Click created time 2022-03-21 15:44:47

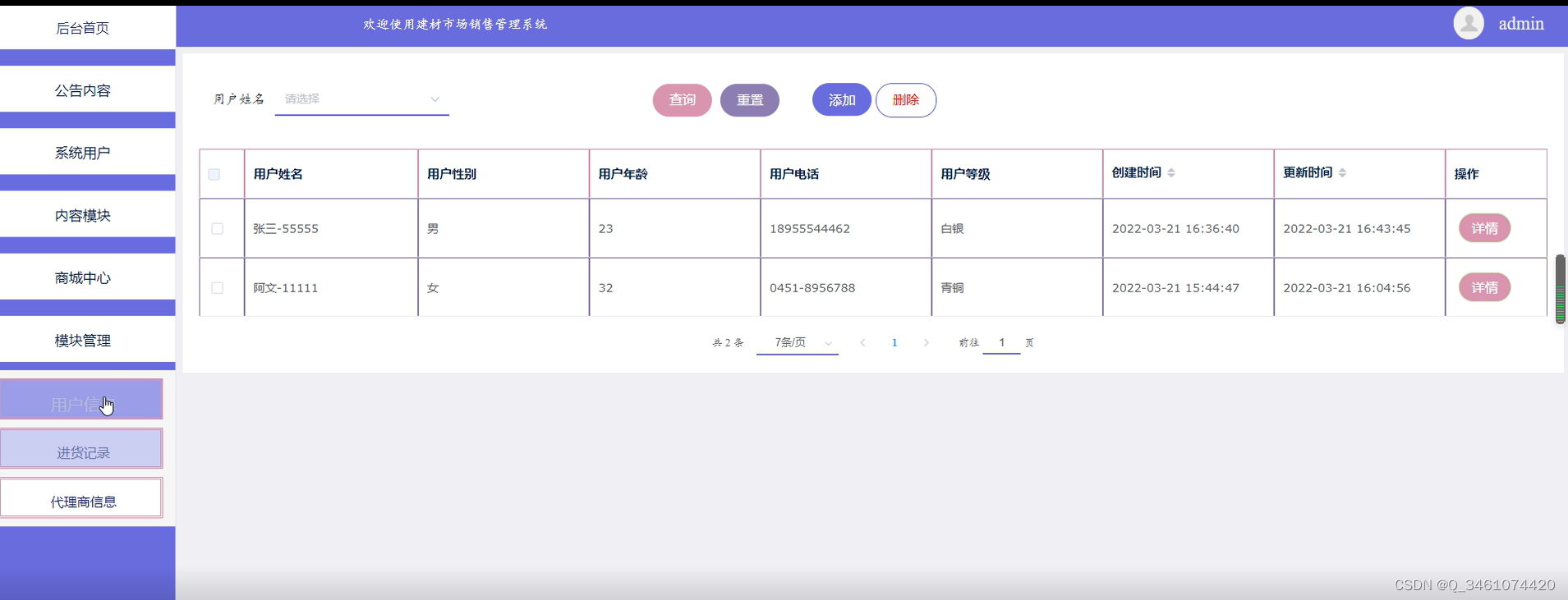pyautogui.click(x=1175, y=288)
